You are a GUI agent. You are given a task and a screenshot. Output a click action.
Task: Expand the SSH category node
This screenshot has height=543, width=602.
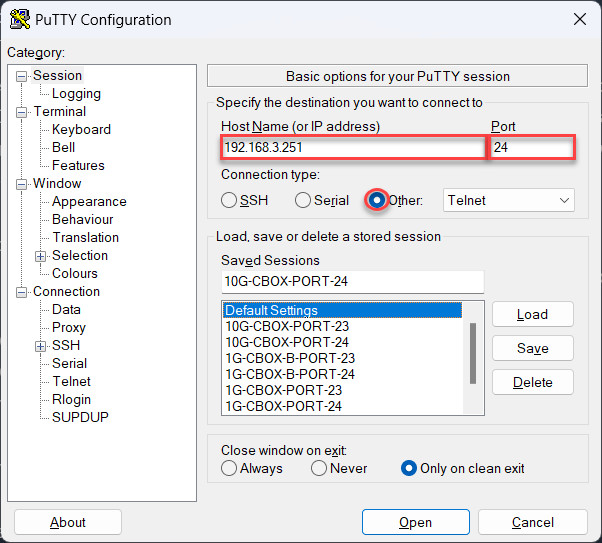(x=41, y=346)
